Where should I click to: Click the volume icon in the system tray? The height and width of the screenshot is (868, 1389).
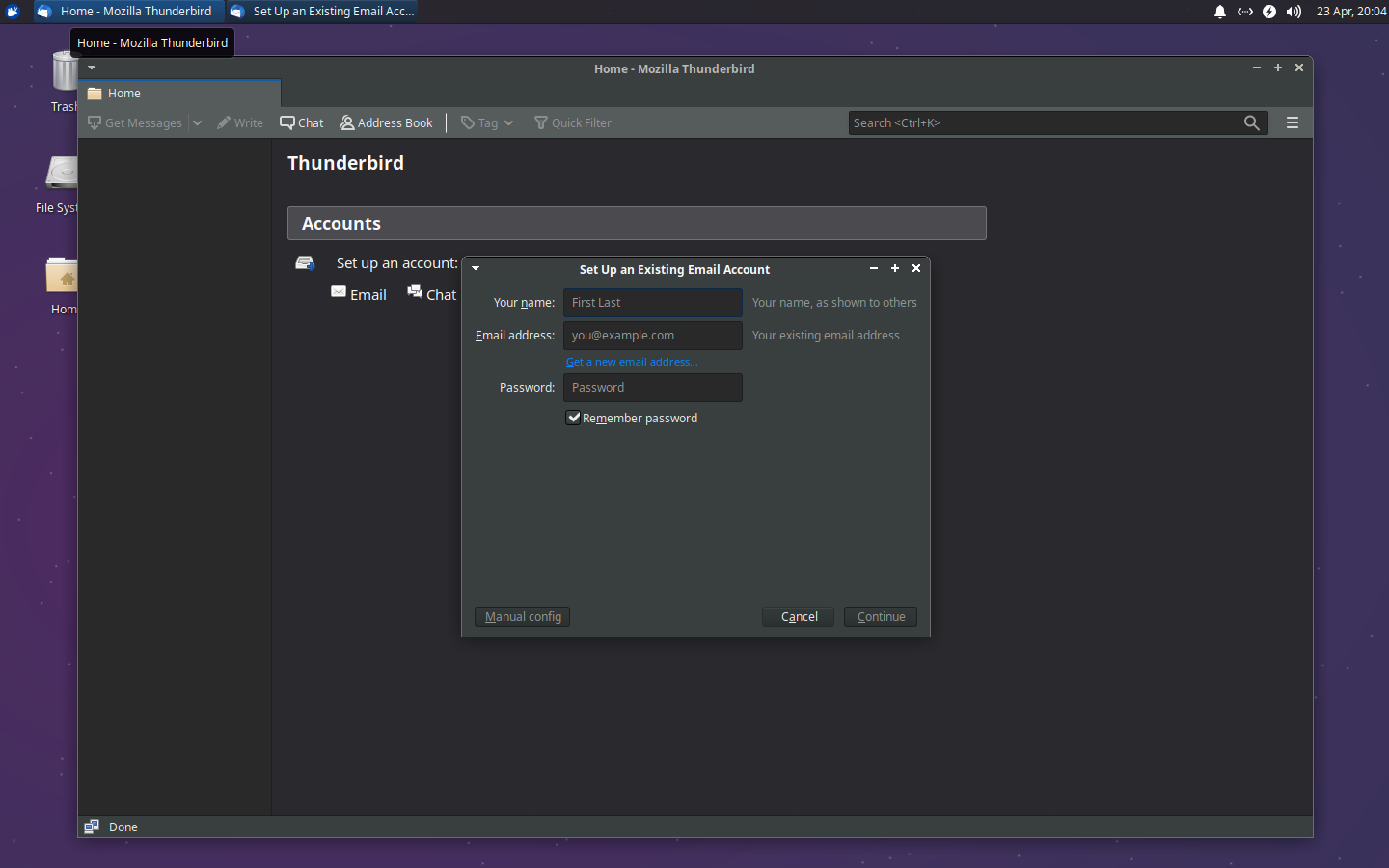1293,12
